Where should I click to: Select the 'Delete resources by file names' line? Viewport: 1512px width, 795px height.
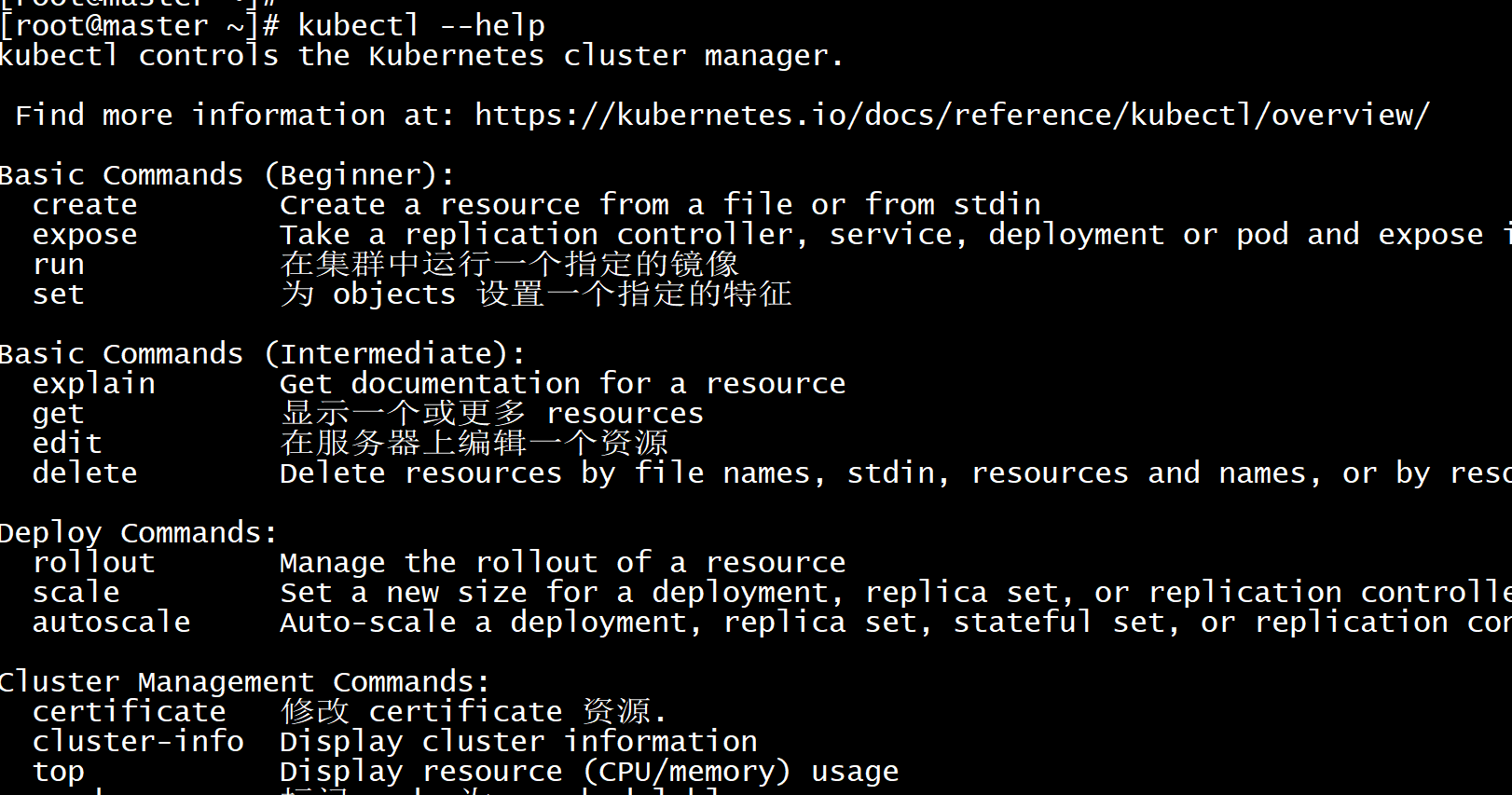pos(895,473)
